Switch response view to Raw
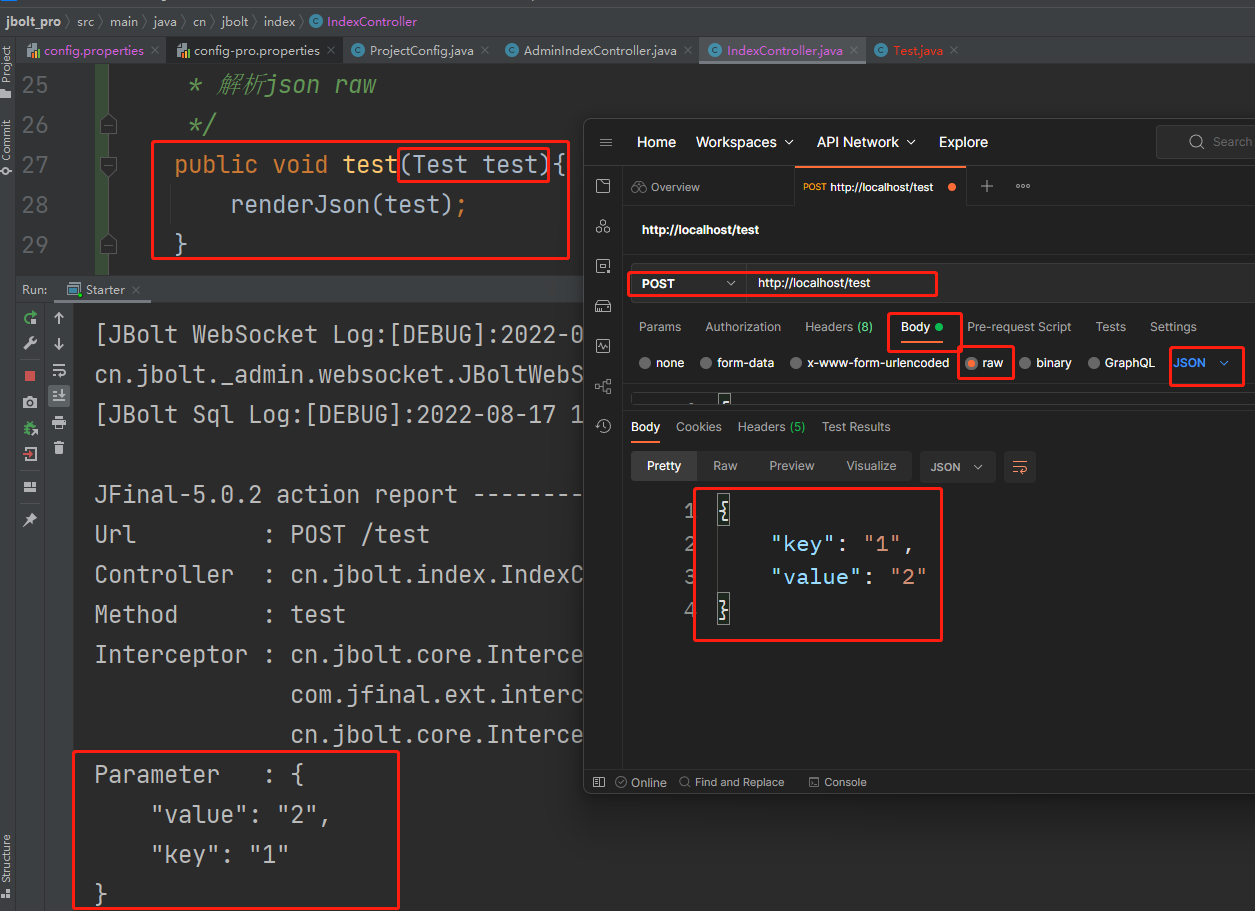Viewport: 1255px width, 911px height. coord(725,466)
